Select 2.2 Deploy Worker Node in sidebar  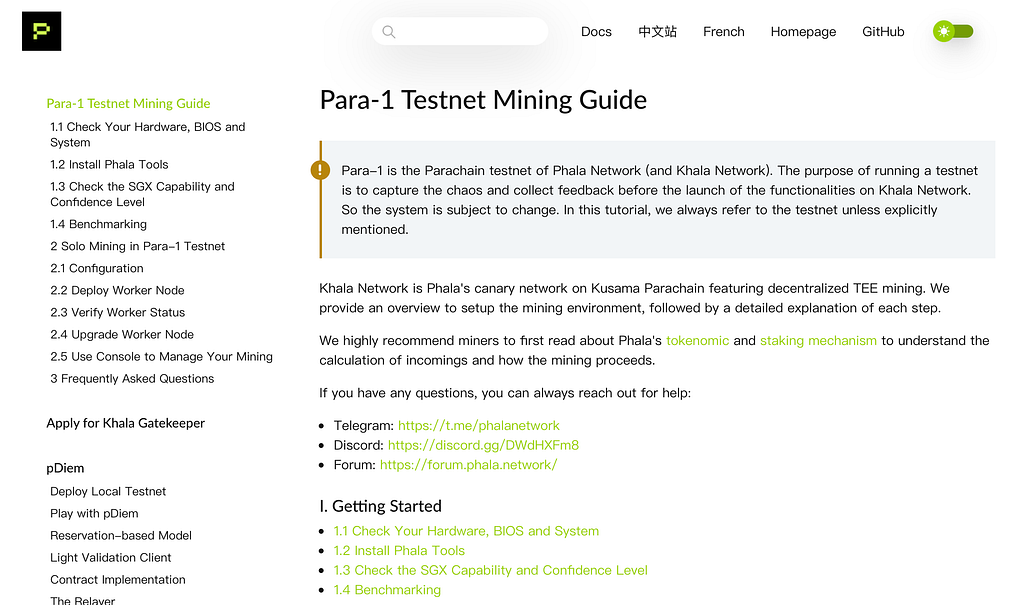(x=118, y=291)
